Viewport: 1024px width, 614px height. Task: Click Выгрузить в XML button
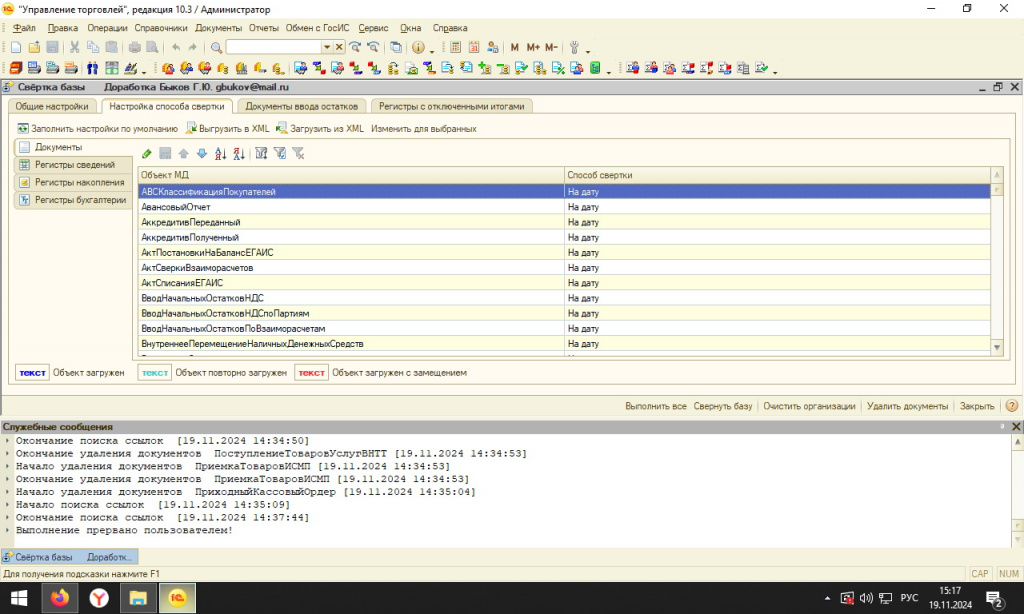point(227,129)
